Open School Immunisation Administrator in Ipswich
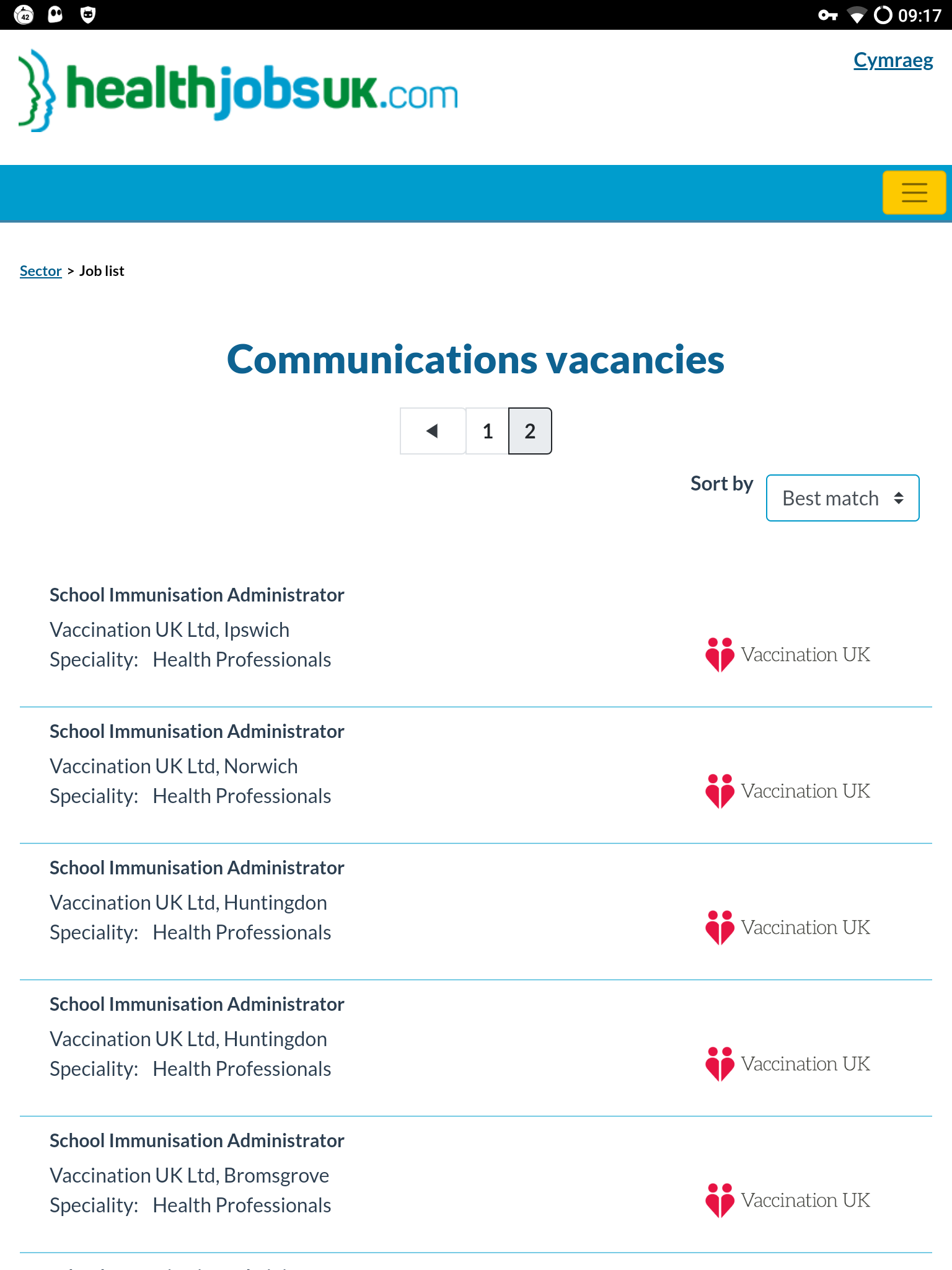 [196, 595]
